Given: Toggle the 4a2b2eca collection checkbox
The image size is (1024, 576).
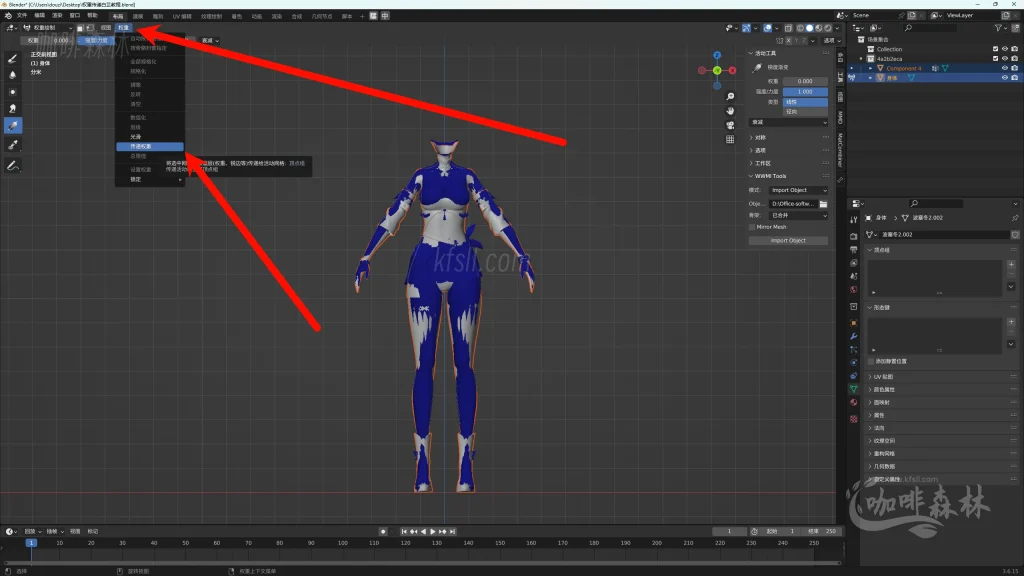Looking at the screenshot, I should pyautogui.click(x=995, y=59).
